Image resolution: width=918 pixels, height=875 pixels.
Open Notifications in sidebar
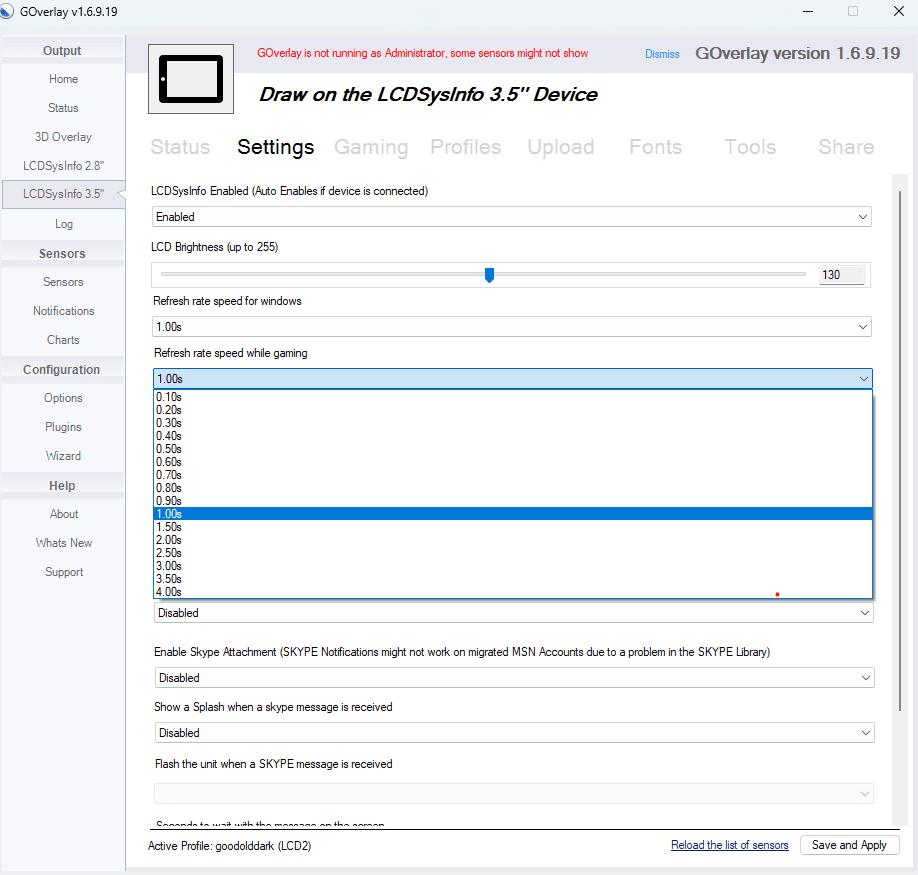[x=63, y=311]
